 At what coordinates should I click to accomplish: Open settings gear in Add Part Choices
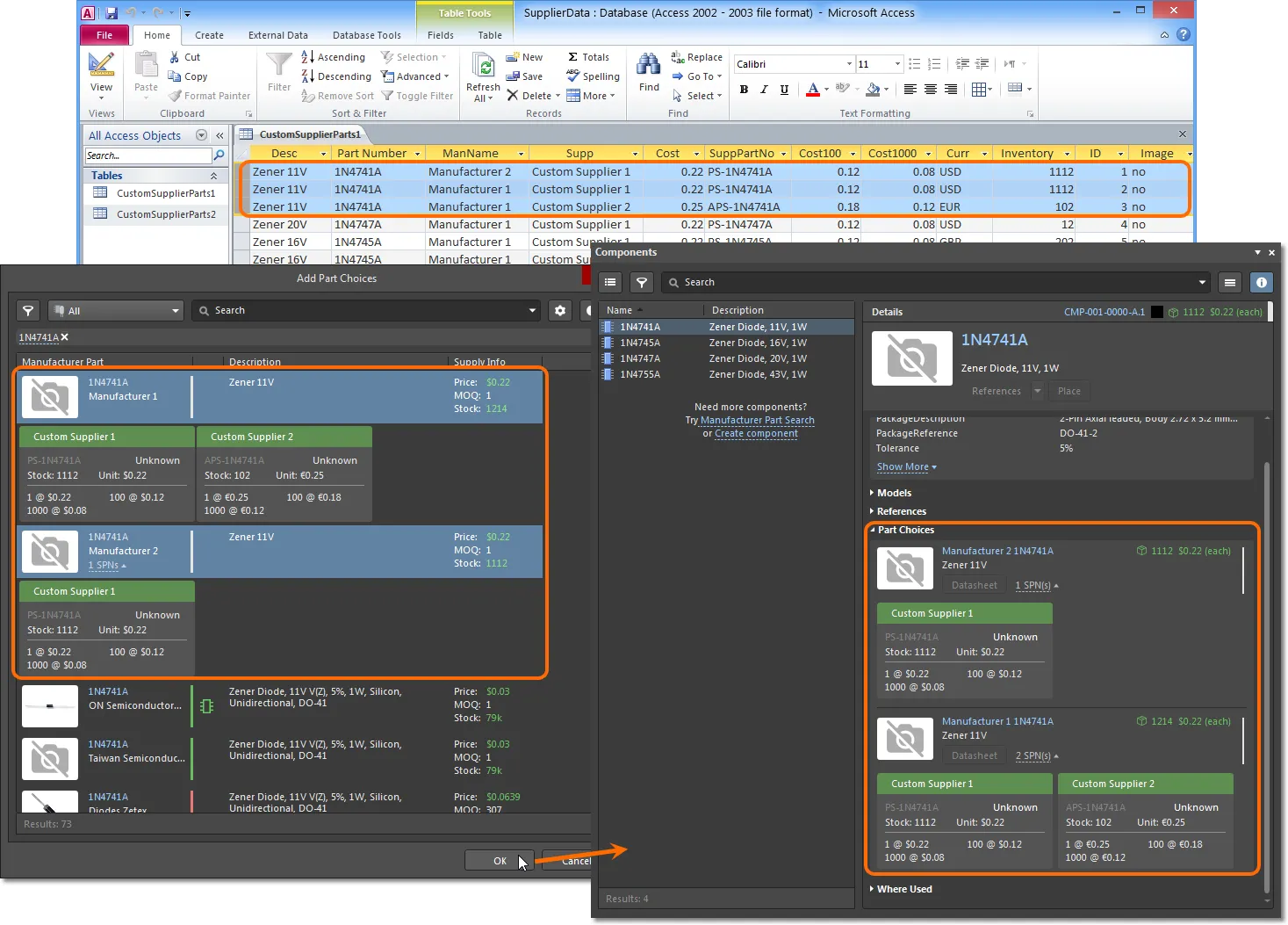tap(560, 310)
